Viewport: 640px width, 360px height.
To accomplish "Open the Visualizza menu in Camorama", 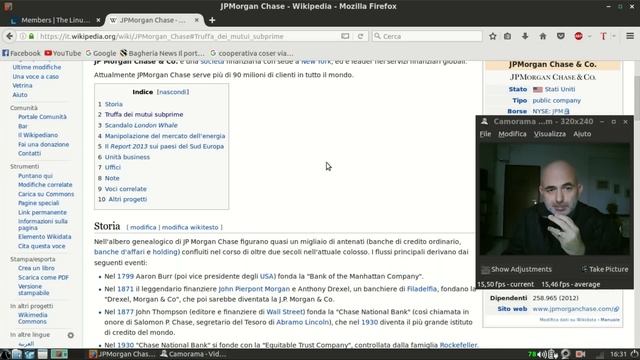I will click(550, 134).
